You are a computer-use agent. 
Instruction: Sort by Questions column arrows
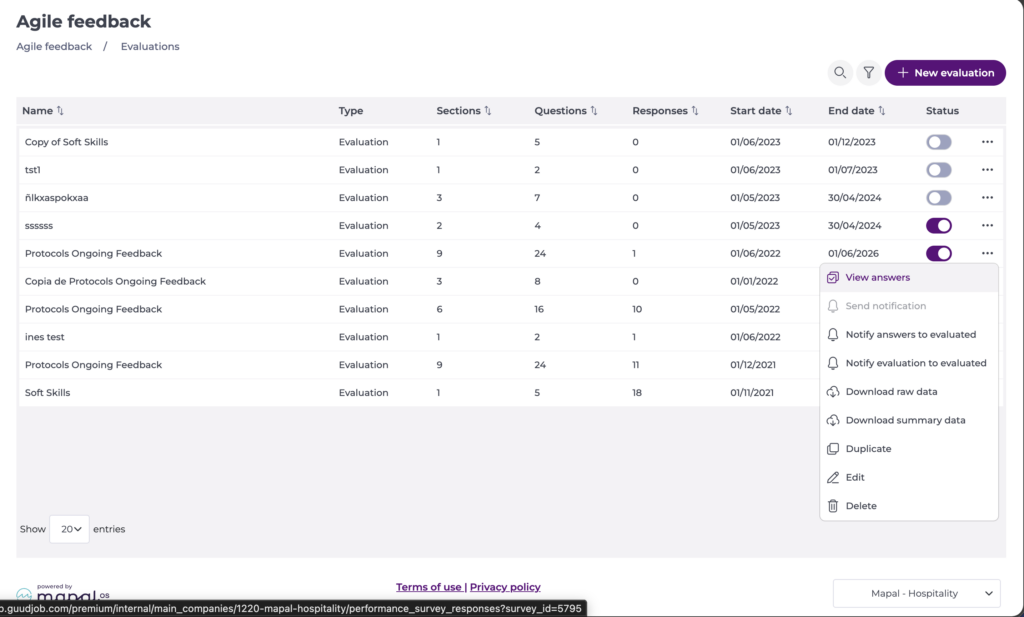pos(594,111)
